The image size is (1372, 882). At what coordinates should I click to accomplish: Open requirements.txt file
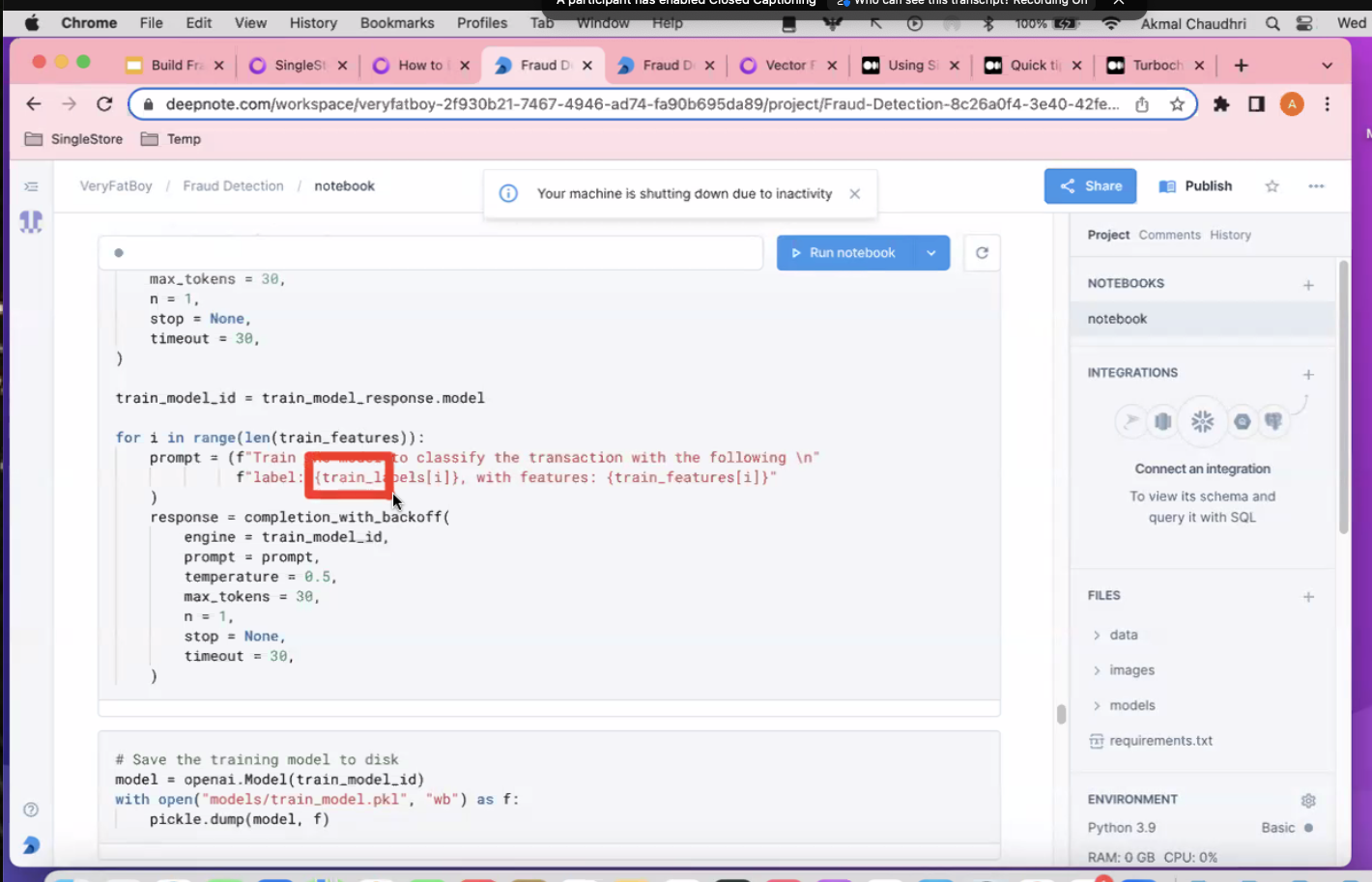point(1160,741)
